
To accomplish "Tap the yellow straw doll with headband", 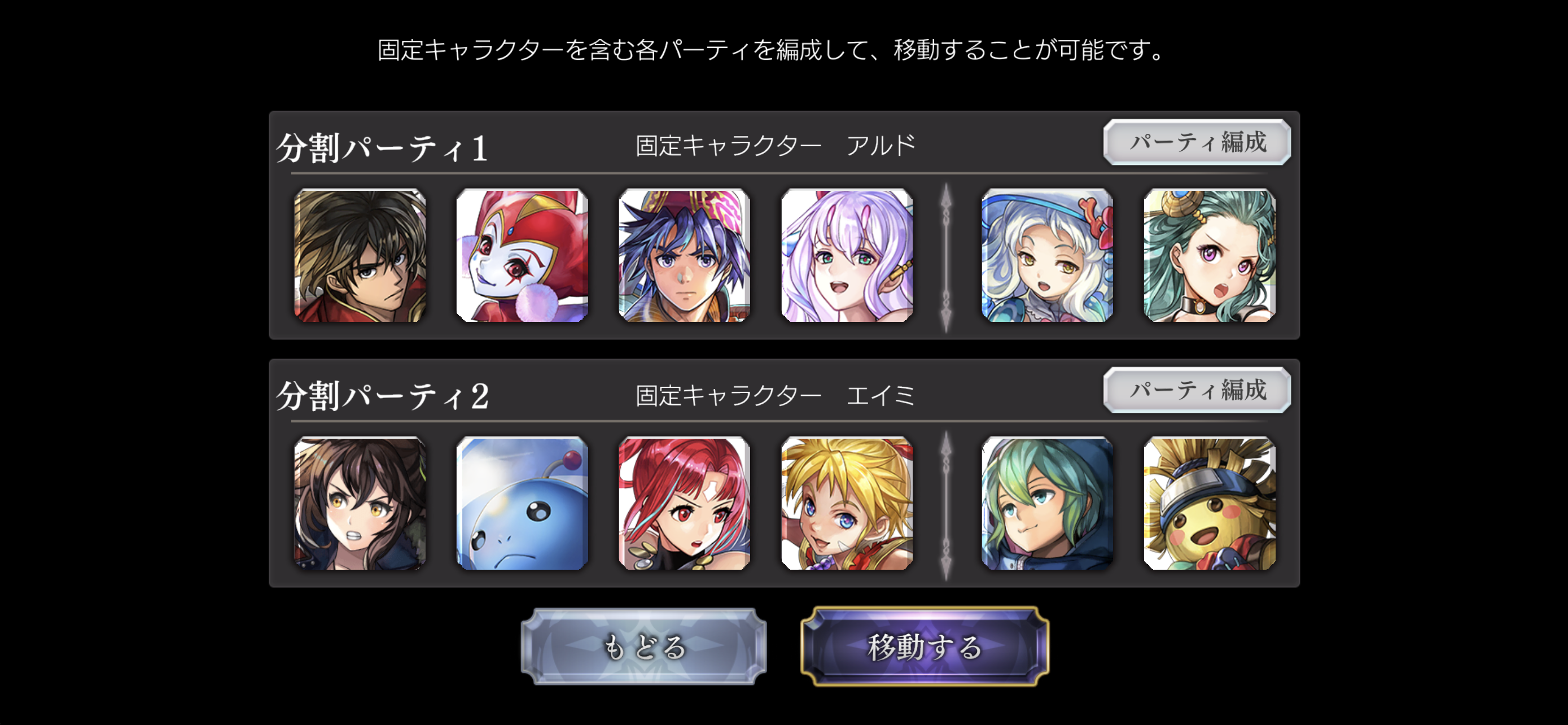I will point(1210,504).
